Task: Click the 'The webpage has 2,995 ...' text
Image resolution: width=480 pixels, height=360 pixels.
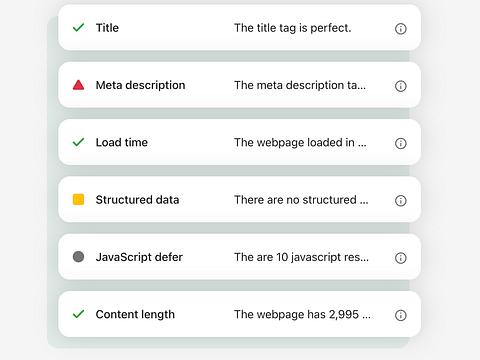Action: tap(302, 314)
